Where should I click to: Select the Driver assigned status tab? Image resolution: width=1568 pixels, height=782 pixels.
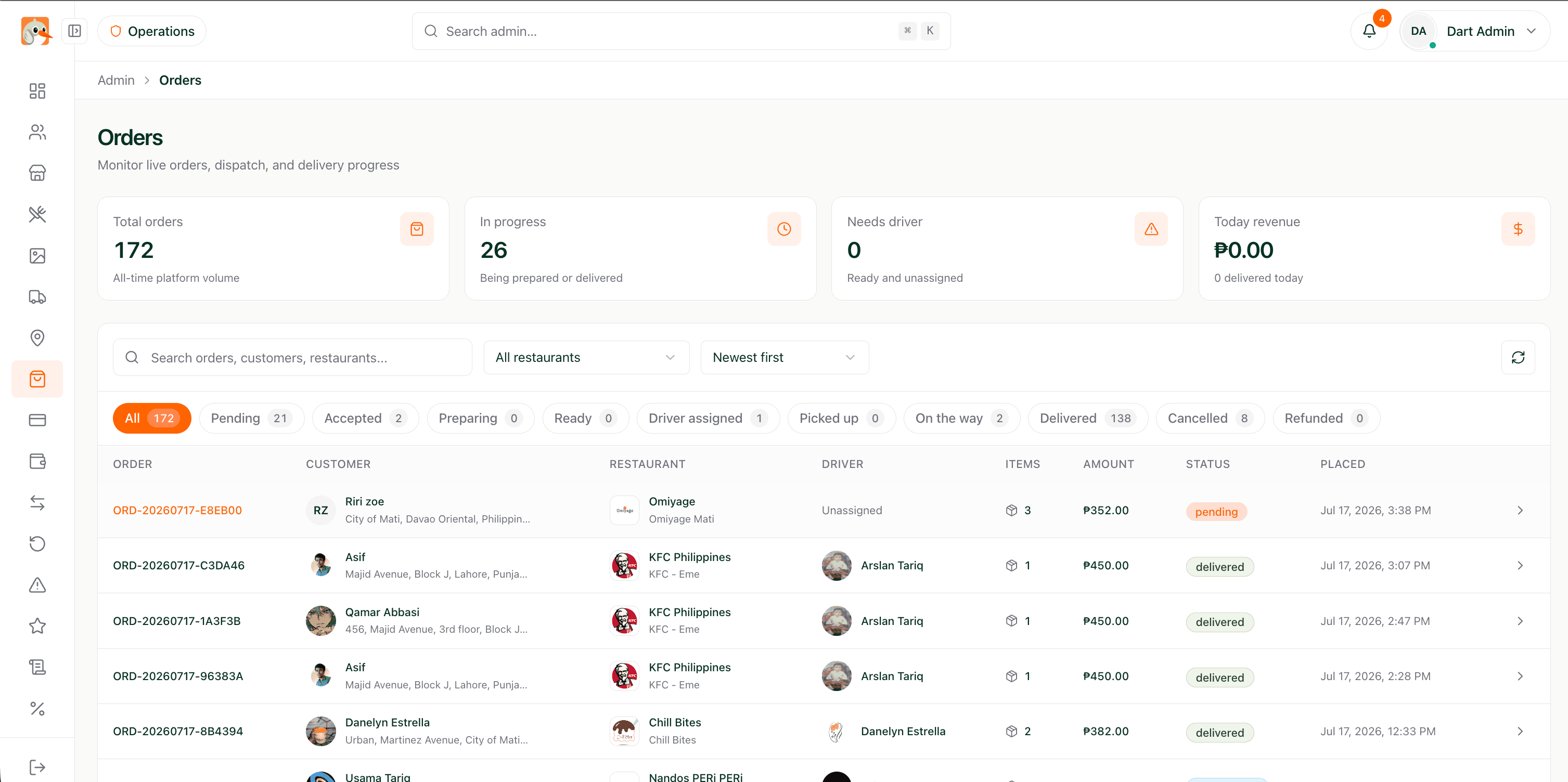pyautogui.click(x=708, y=418)
